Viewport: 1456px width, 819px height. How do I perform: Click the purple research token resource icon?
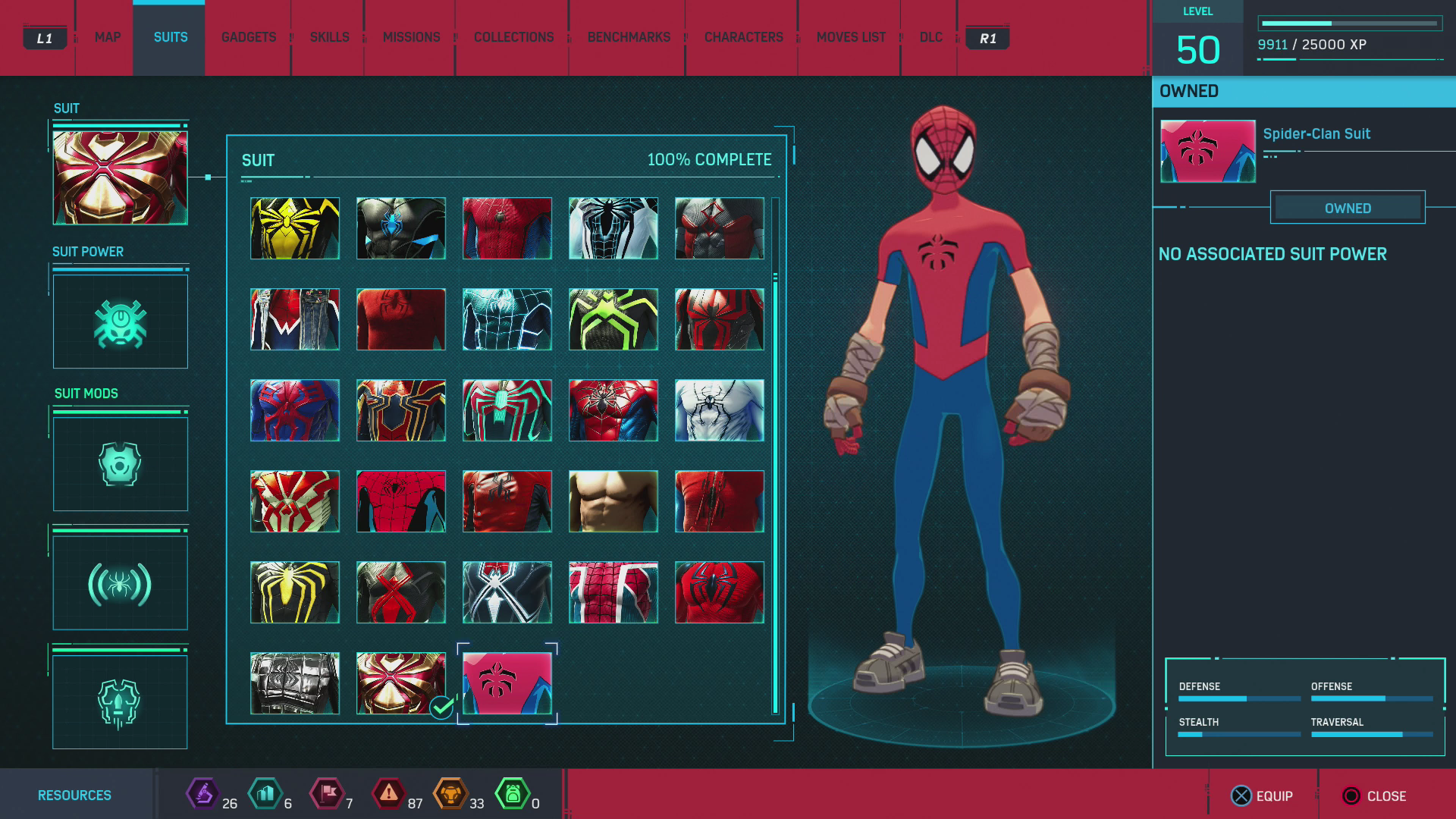pos(202,794)
